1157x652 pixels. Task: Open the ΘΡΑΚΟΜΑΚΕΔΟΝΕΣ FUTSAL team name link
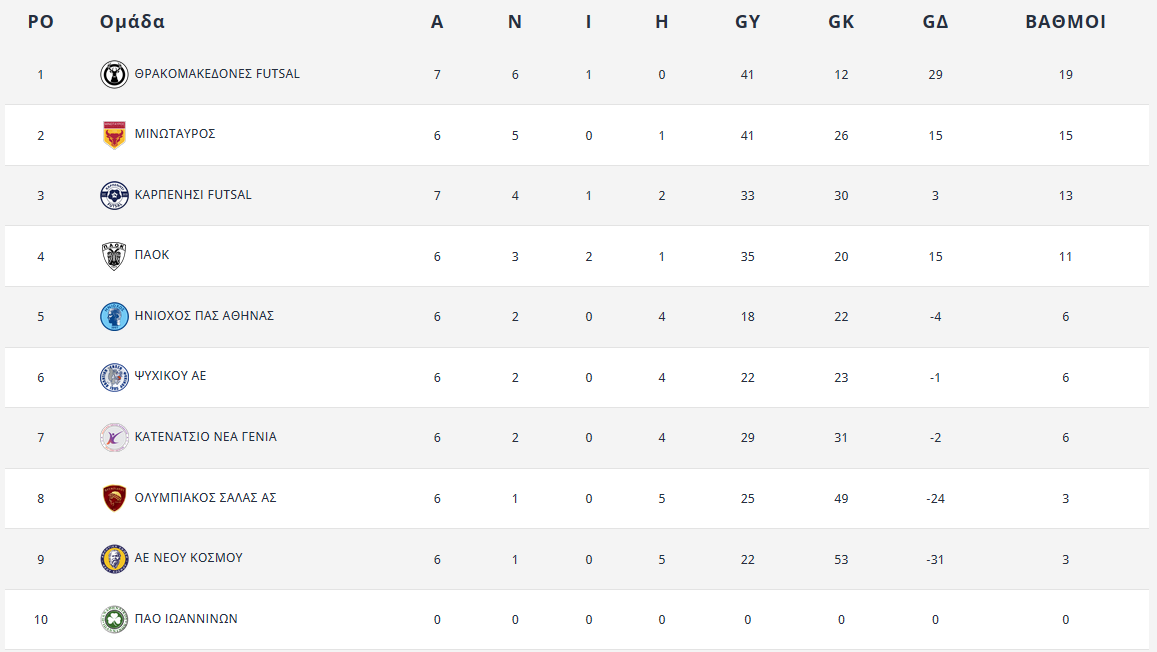[x=217, y=74]
